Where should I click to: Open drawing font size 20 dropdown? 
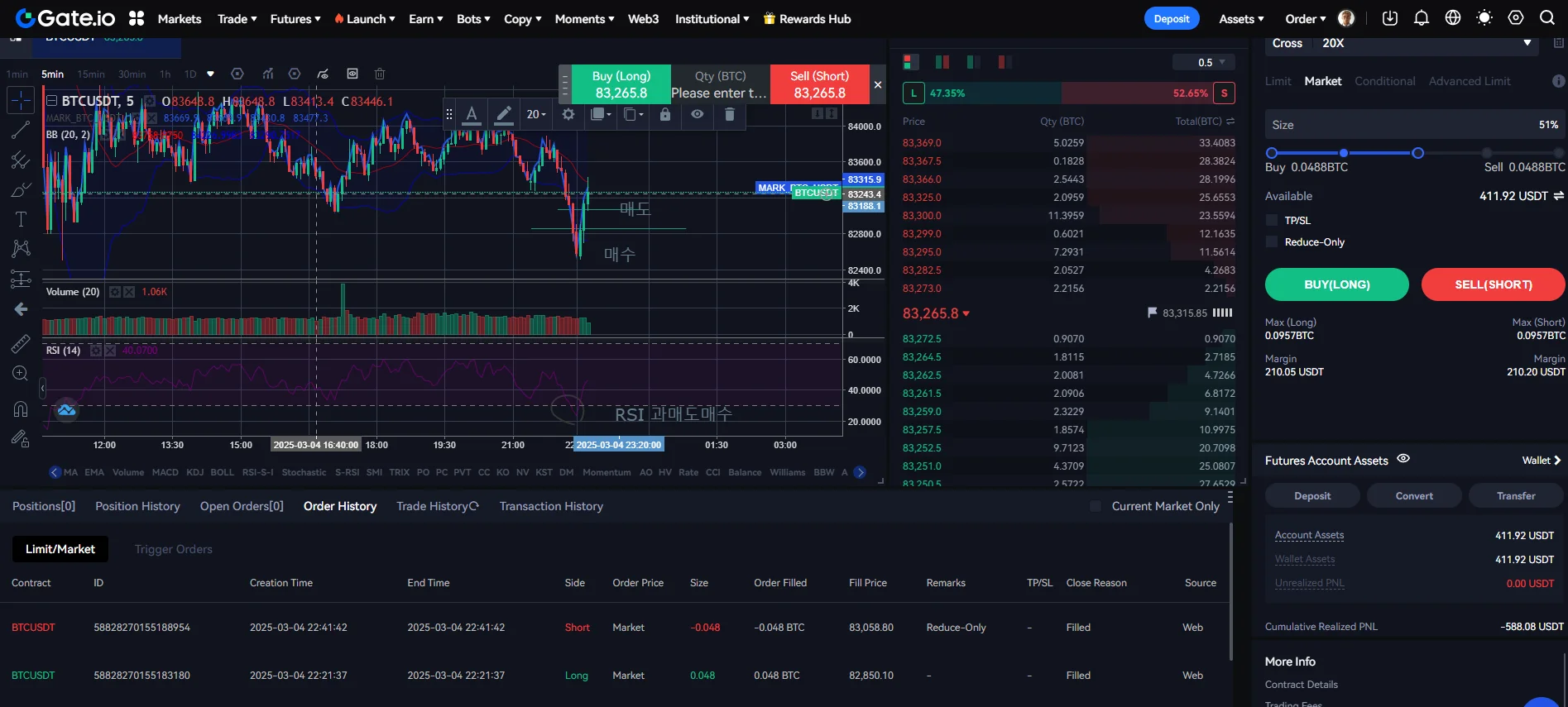pos(536,114)
